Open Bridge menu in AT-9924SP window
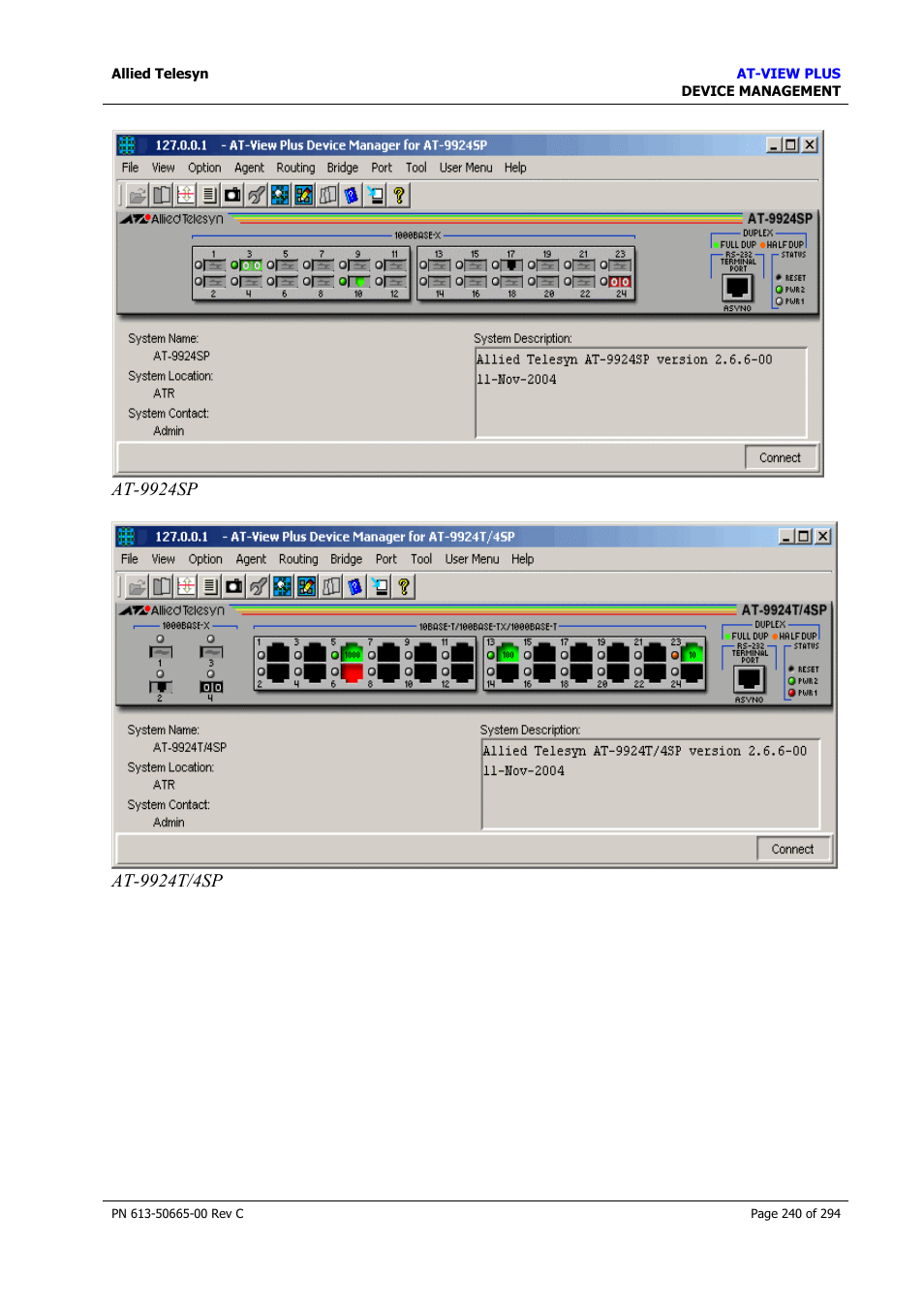 point(343,168)
